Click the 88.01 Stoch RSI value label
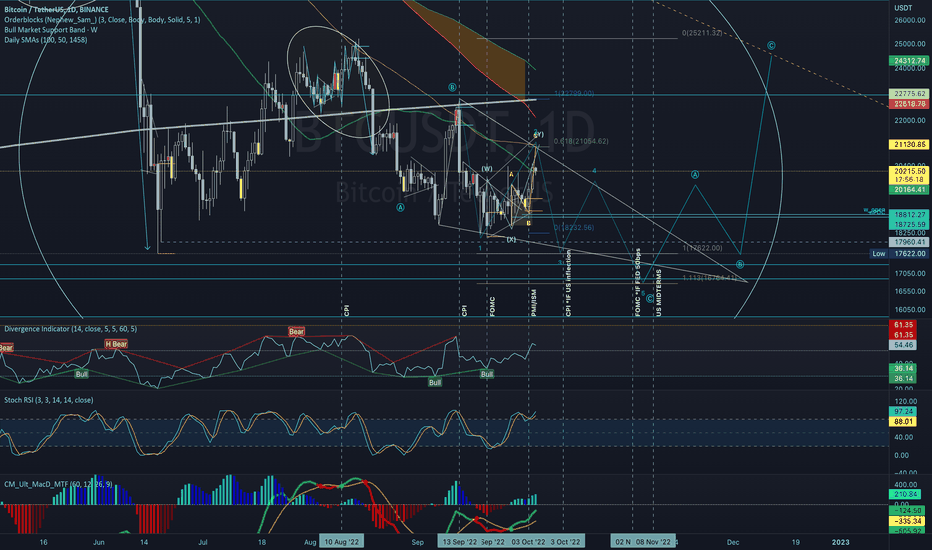The width and height of the screenshot is (932, 550). tap(903, 422)
